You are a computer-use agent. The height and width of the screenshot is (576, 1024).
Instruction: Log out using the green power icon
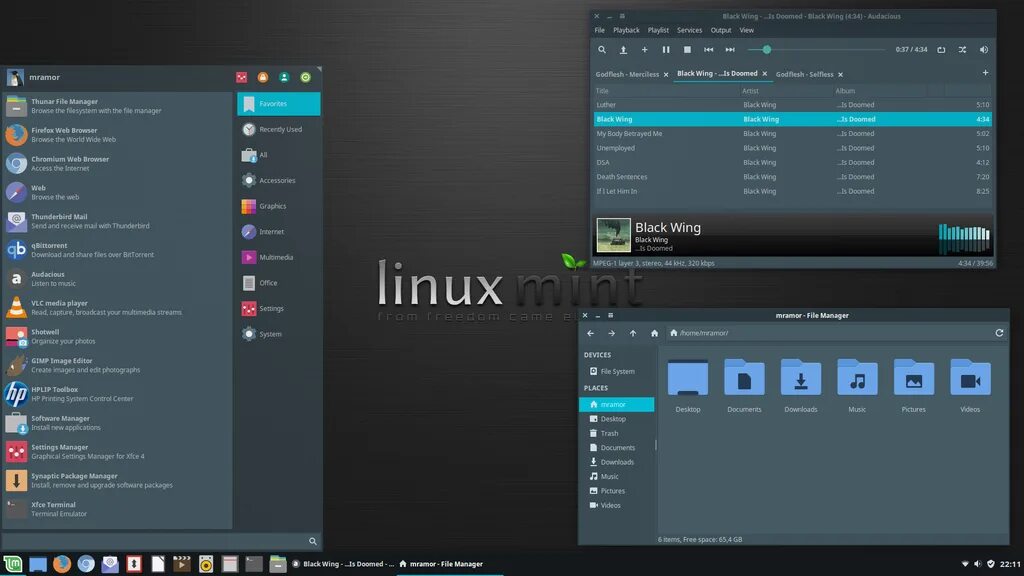click(x=305, y=77)
